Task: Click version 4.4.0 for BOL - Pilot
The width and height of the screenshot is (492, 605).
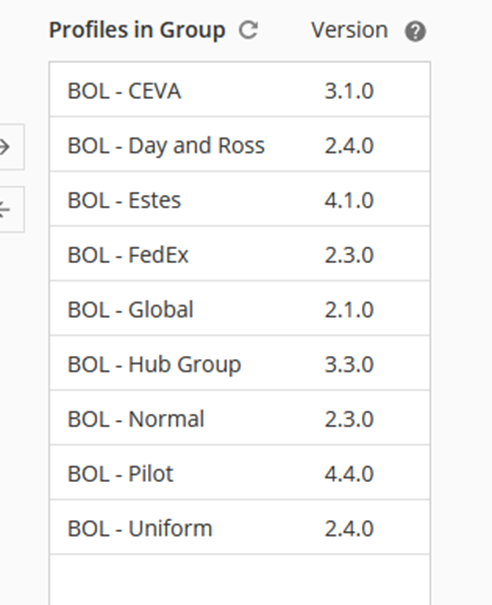Action: pos(349,474)
